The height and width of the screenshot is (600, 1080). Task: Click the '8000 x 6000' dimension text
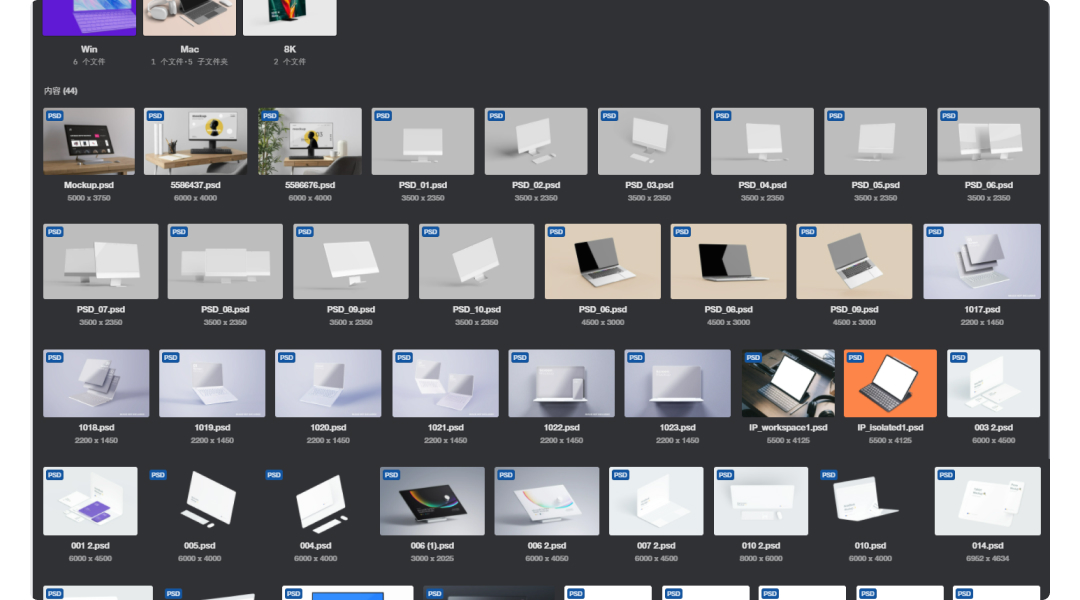(761, 559)
